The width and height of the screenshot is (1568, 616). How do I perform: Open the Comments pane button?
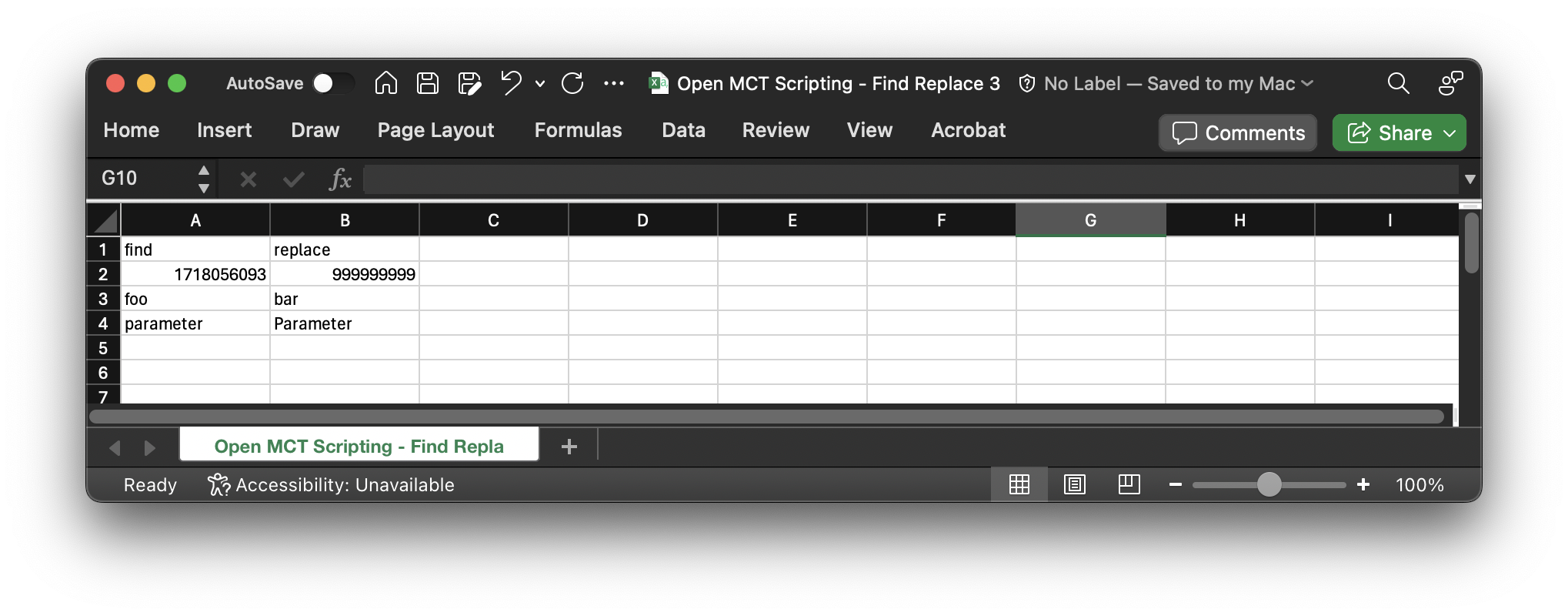(1238, 132)
